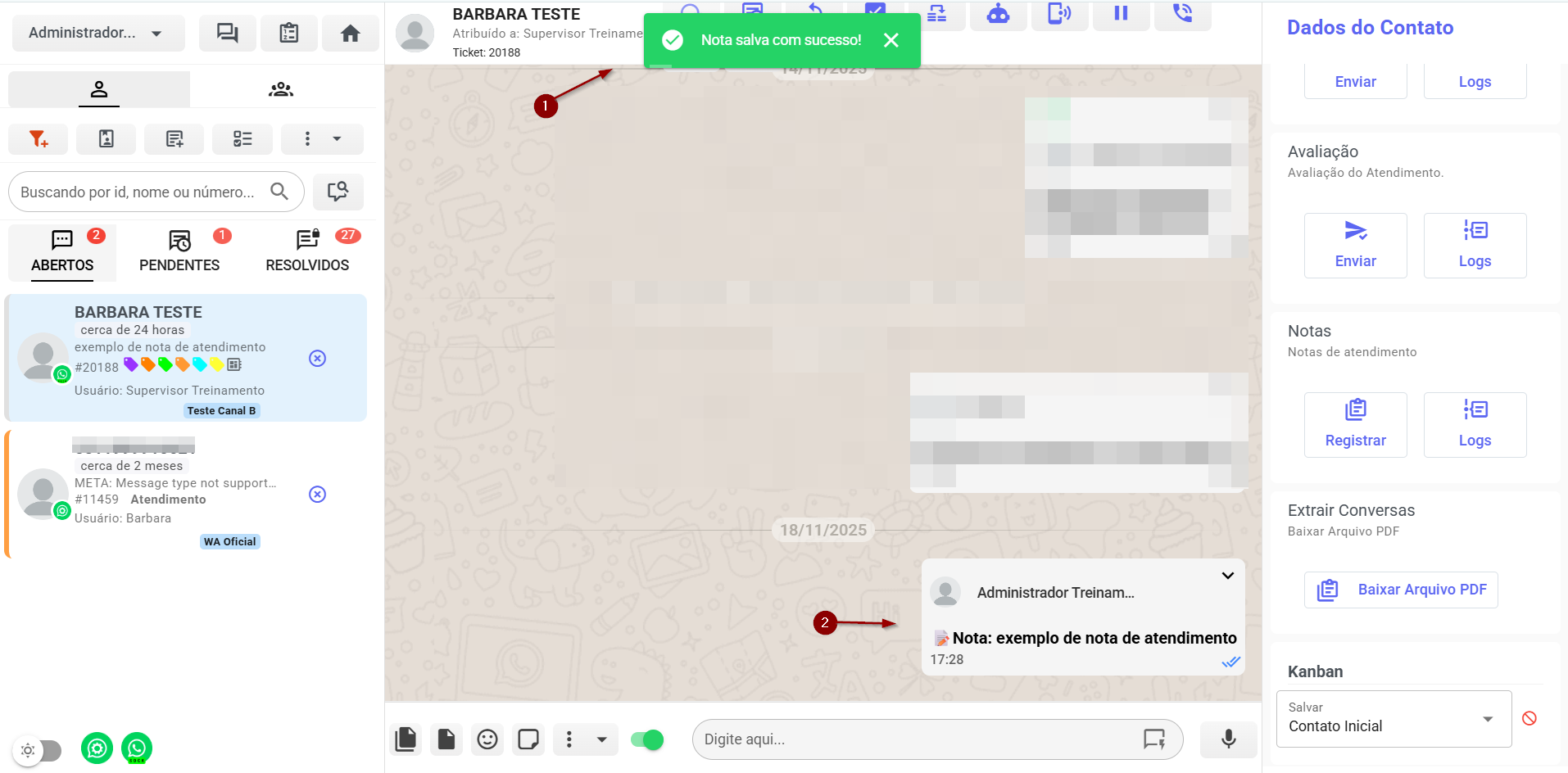This screenshot has height=773, width=1568.
Task: Click the Registrar notes button
Action: pyautogui.click(x=1355, y=424)
